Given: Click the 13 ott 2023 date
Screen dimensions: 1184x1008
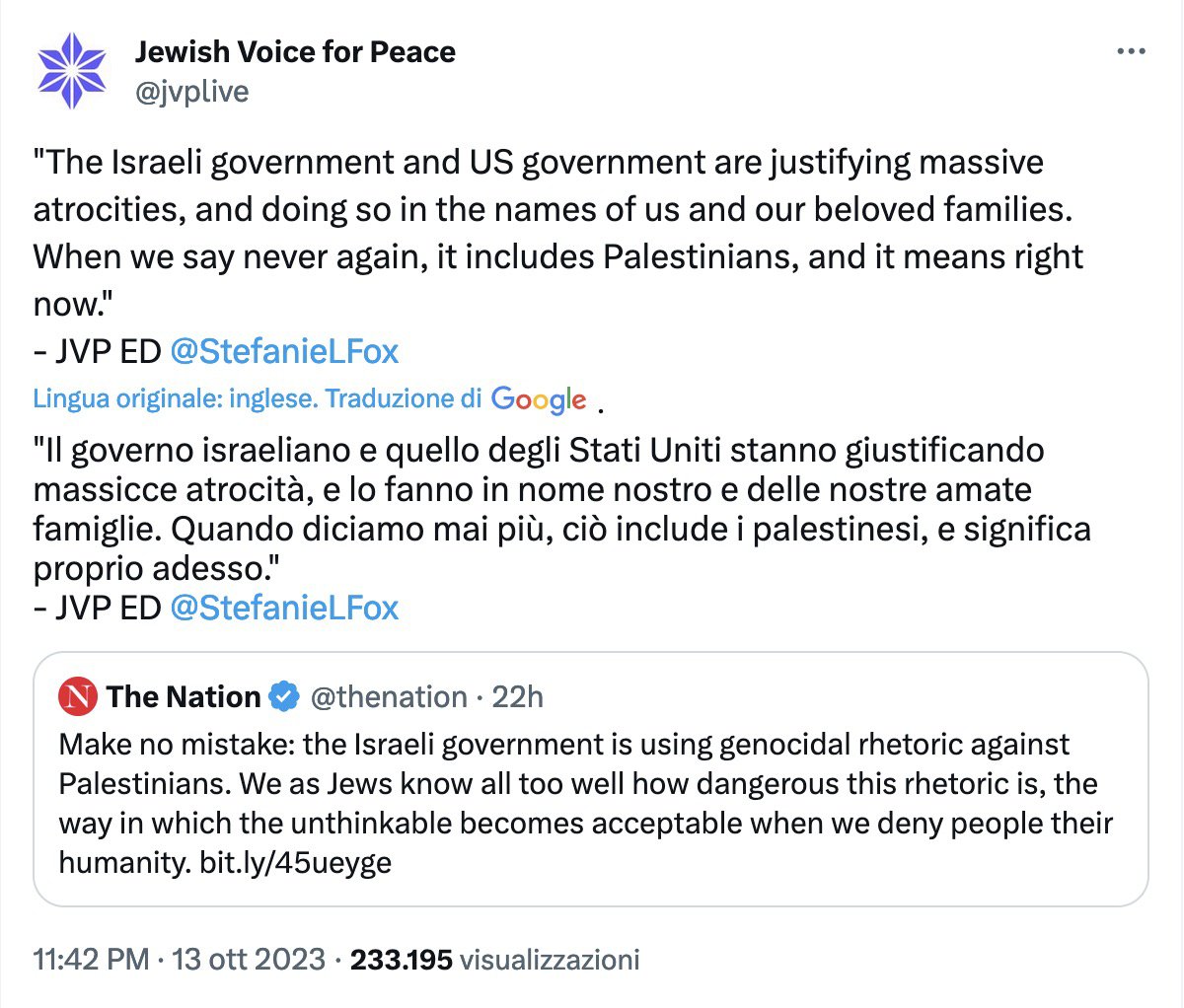Looking at the screenshot, I should [x=249, y=959].
